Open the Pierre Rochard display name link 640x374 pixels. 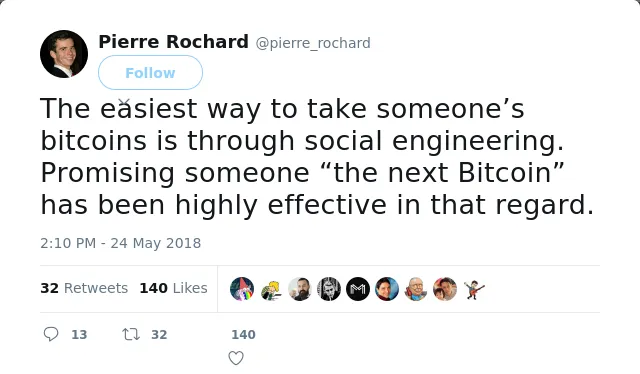point(173,42)
